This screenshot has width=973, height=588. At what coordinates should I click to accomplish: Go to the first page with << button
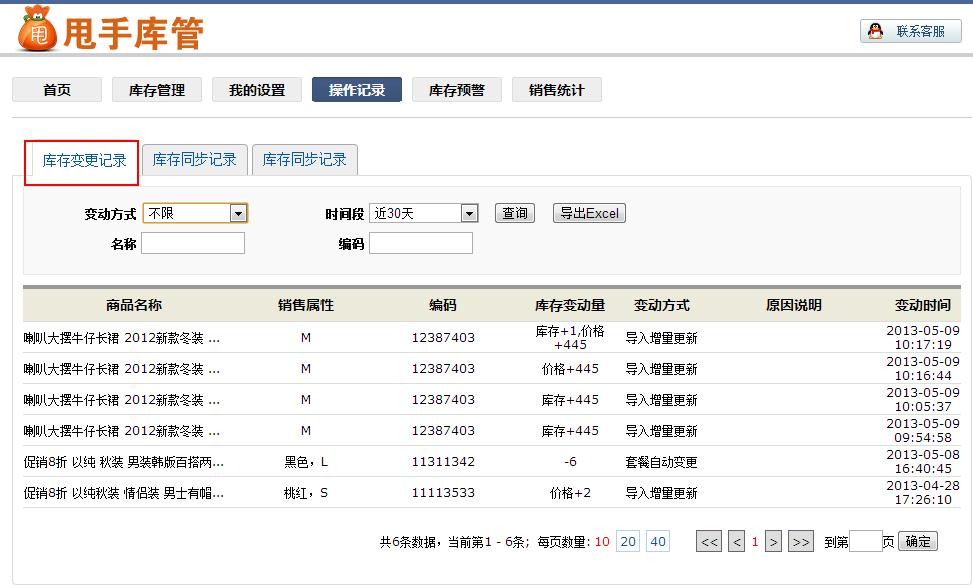pyautogui.click(x=709, y=541)
